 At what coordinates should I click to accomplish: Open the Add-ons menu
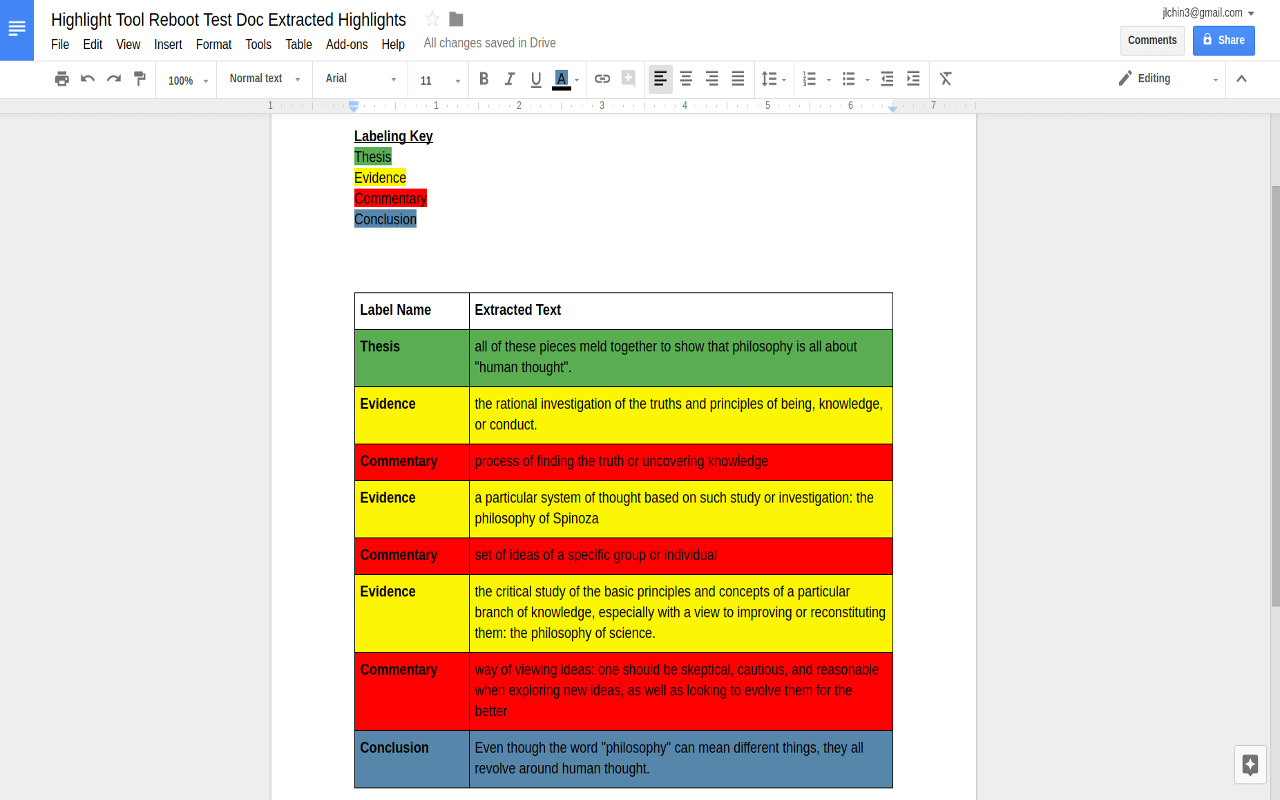346,44
